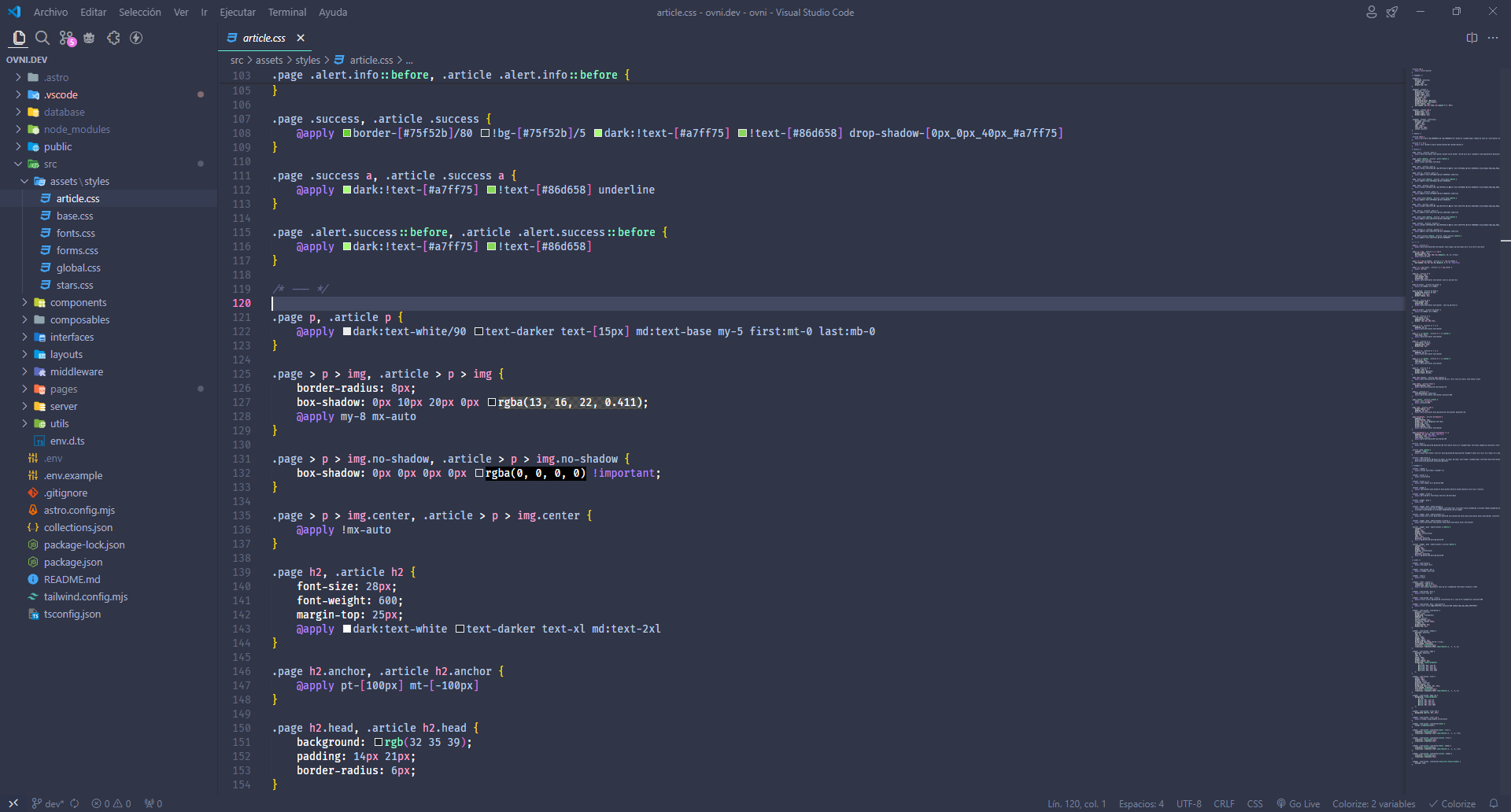Click the rgb(32 35 39) color swatch
Image resolution: width=1511 pixels, height=812 pixels.
(379, 742)
